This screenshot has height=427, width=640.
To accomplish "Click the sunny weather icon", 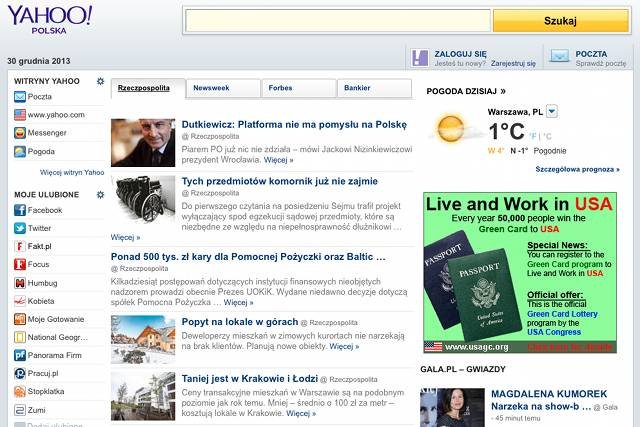I will click(x=451, y=128).
